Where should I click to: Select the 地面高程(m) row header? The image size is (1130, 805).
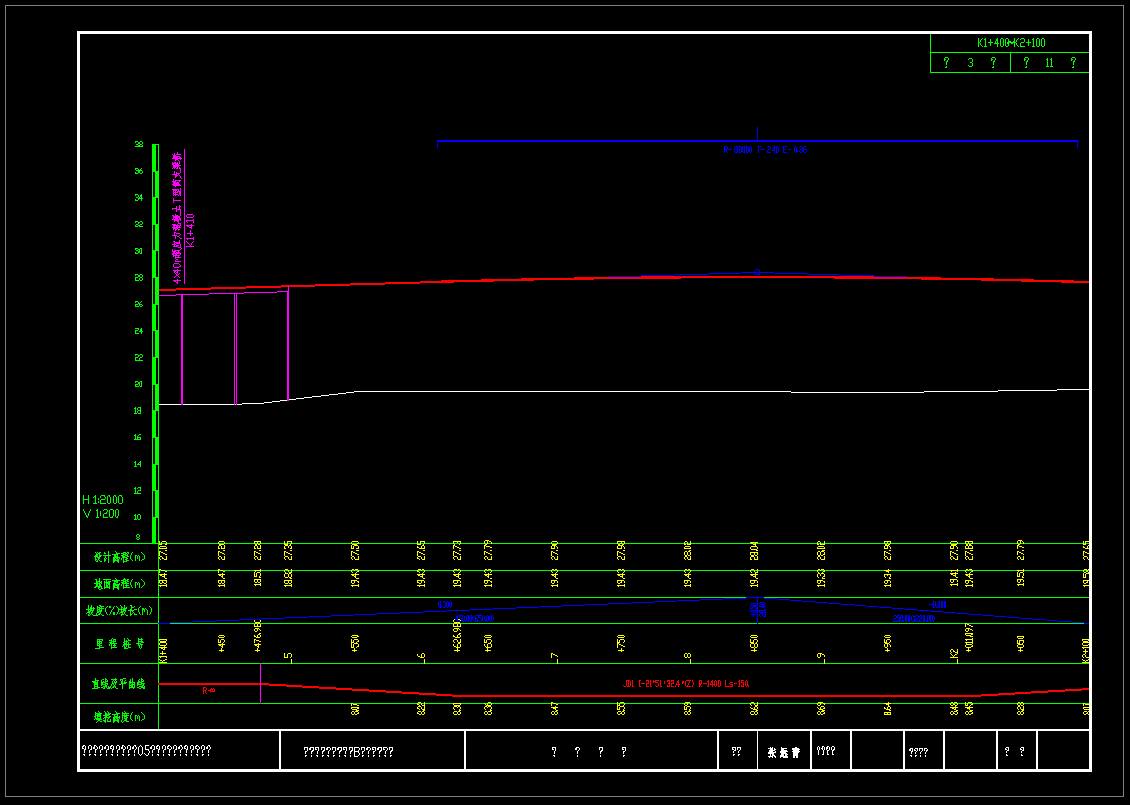click(118, 583)
